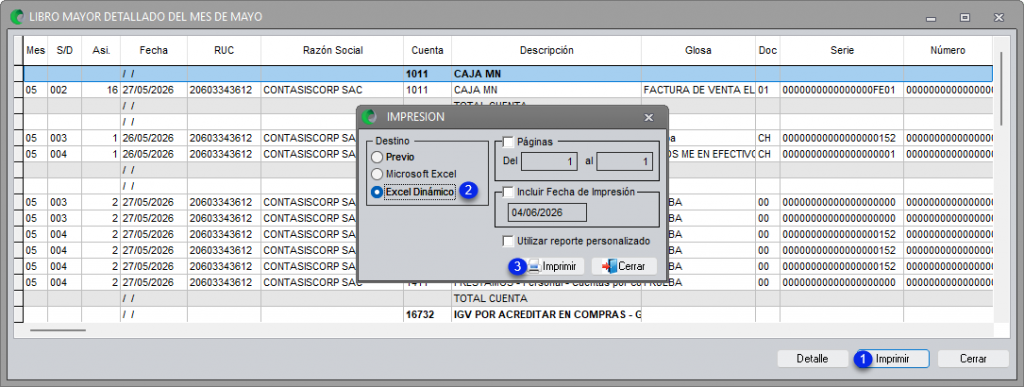Click the Fecha column header
This screenshot has height=387, width=1024.
(153, 50)
